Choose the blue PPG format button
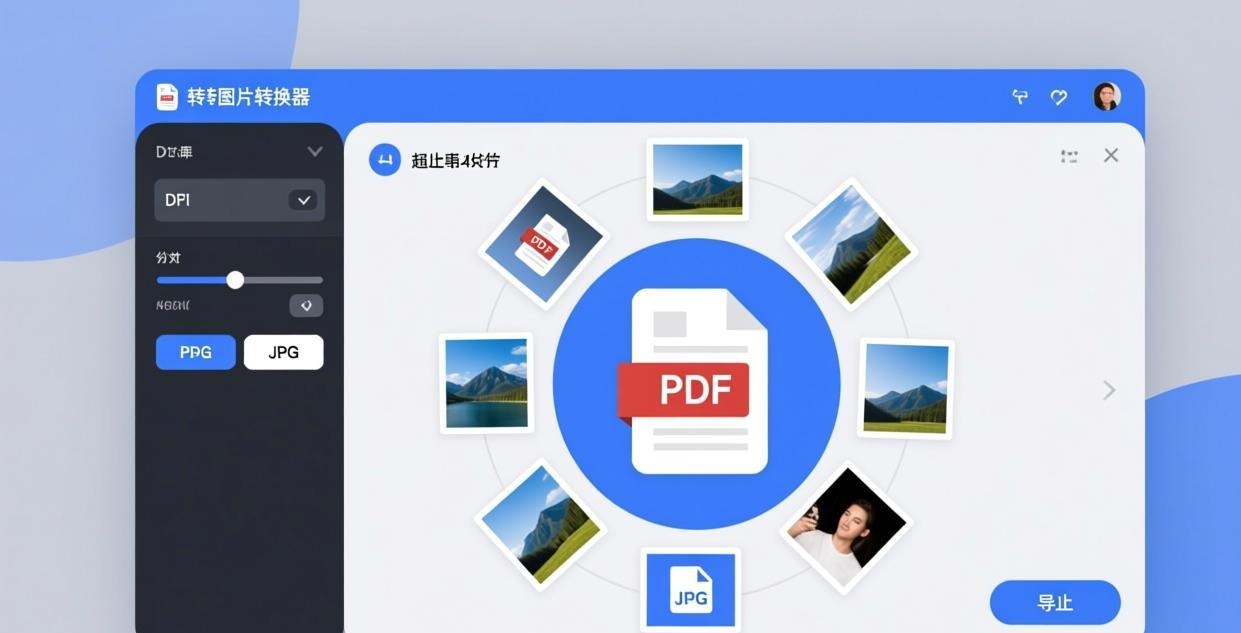Image resolution: width=1241 pixels, height=633 pixels. pyautogui.click(x=196, y=352)
